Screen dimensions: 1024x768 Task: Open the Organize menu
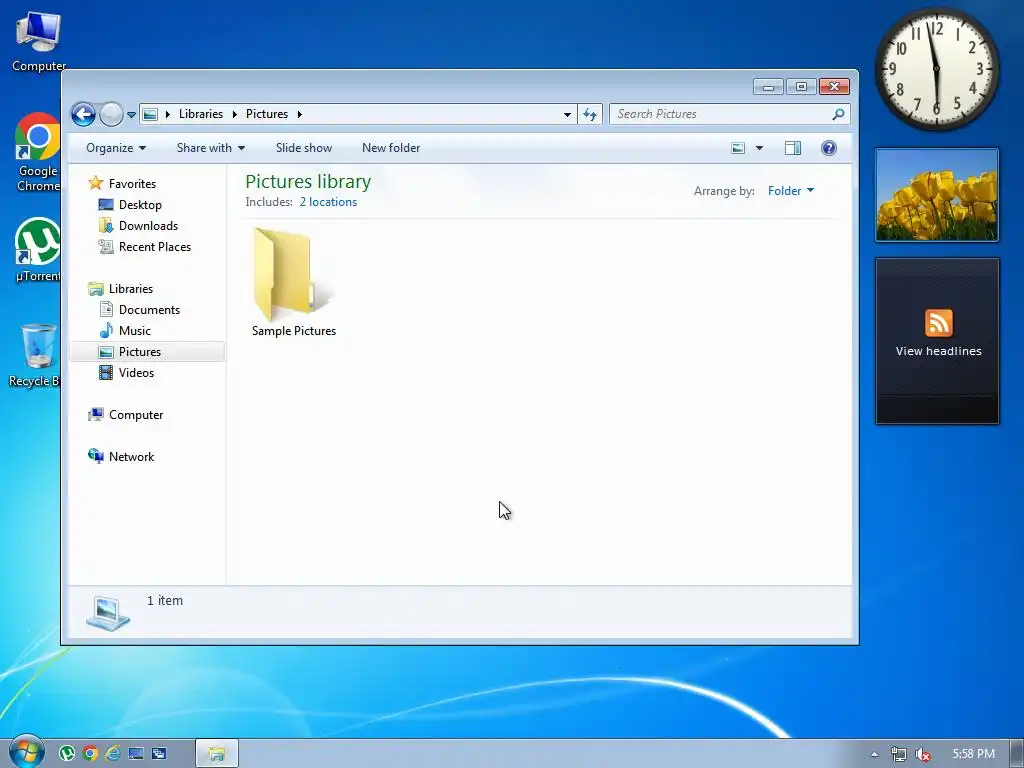tap(116, 148)
